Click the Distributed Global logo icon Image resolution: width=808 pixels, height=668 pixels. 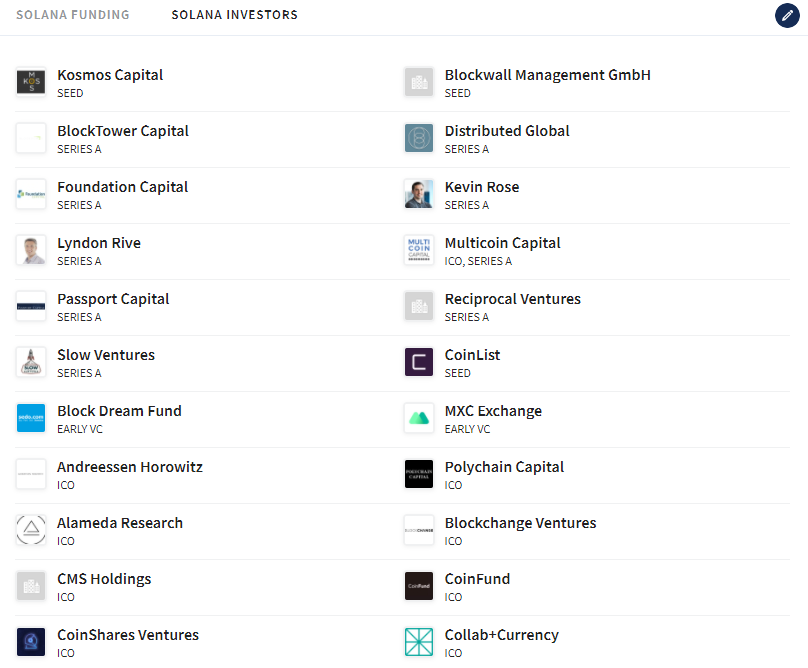point(419,138)
